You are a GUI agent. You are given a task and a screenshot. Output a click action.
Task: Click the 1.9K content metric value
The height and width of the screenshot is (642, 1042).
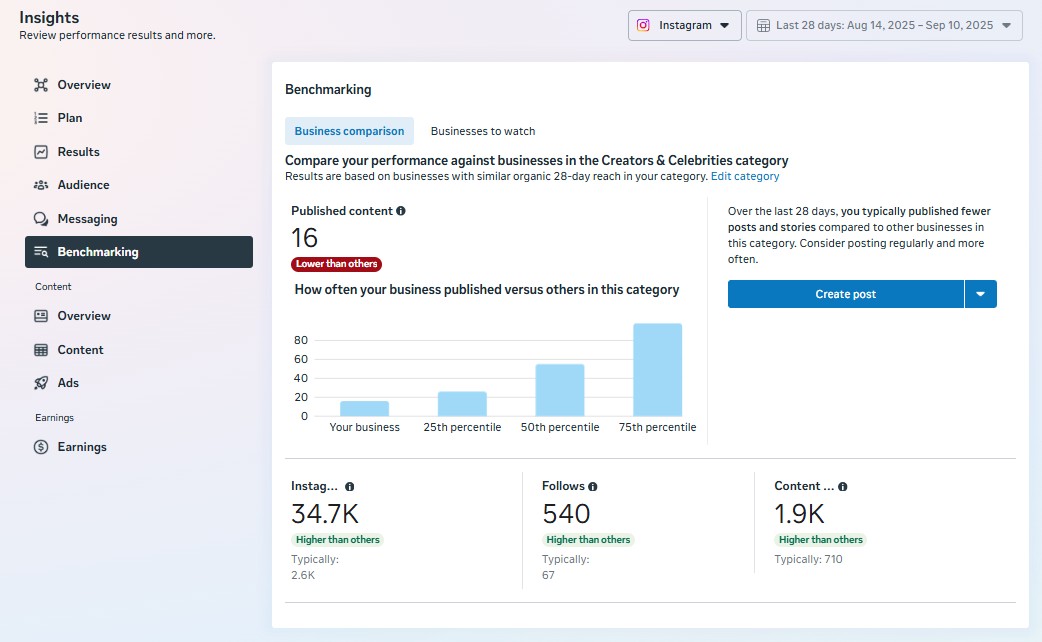coord(799,514)
